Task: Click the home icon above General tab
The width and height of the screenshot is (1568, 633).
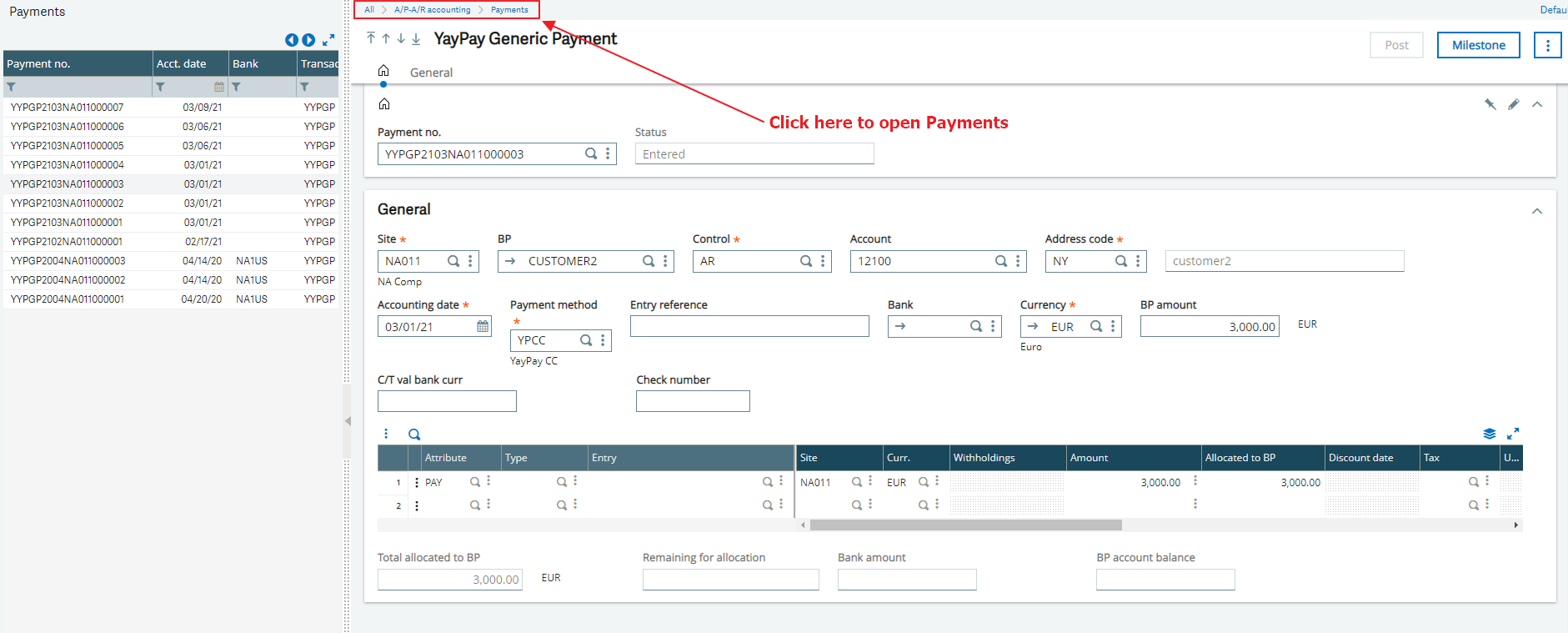Action: [383, 71]
